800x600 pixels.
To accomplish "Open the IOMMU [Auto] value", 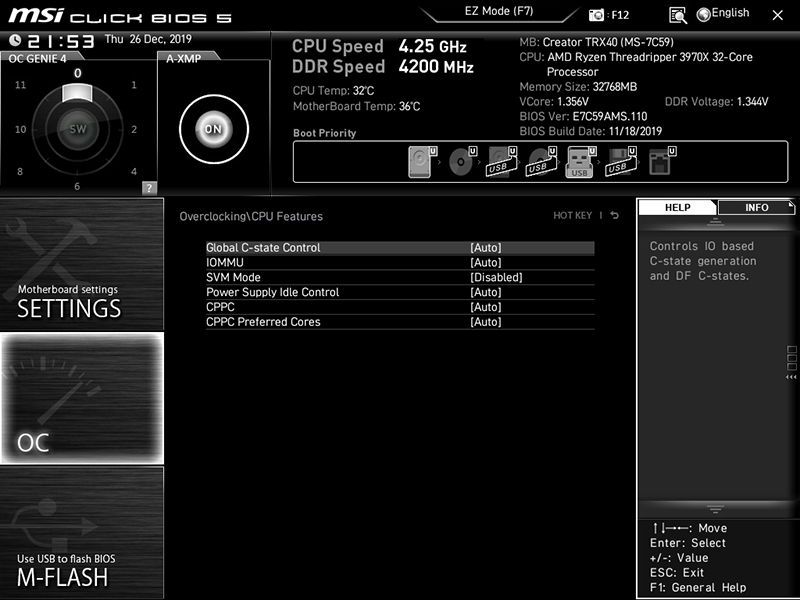I will [x=486, y=262].
